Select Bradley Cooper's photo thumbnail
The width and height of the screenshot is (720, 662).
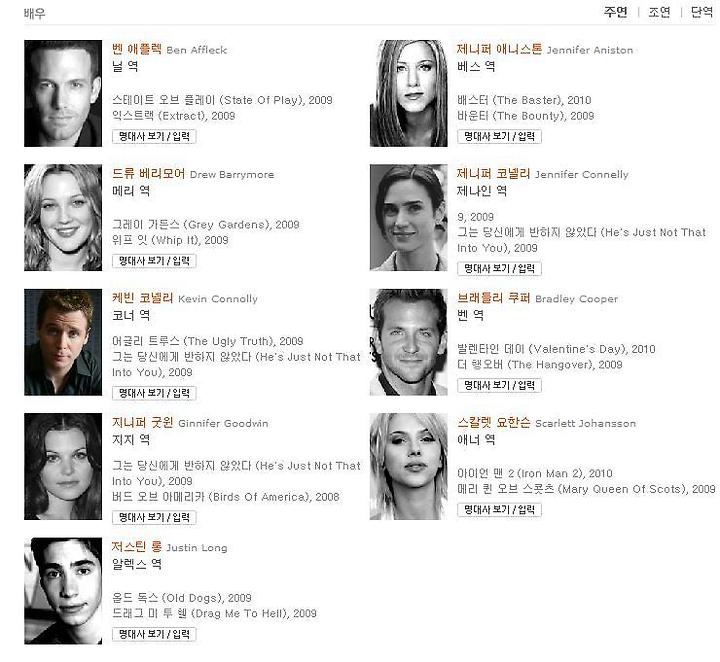(x=408, y=342)
